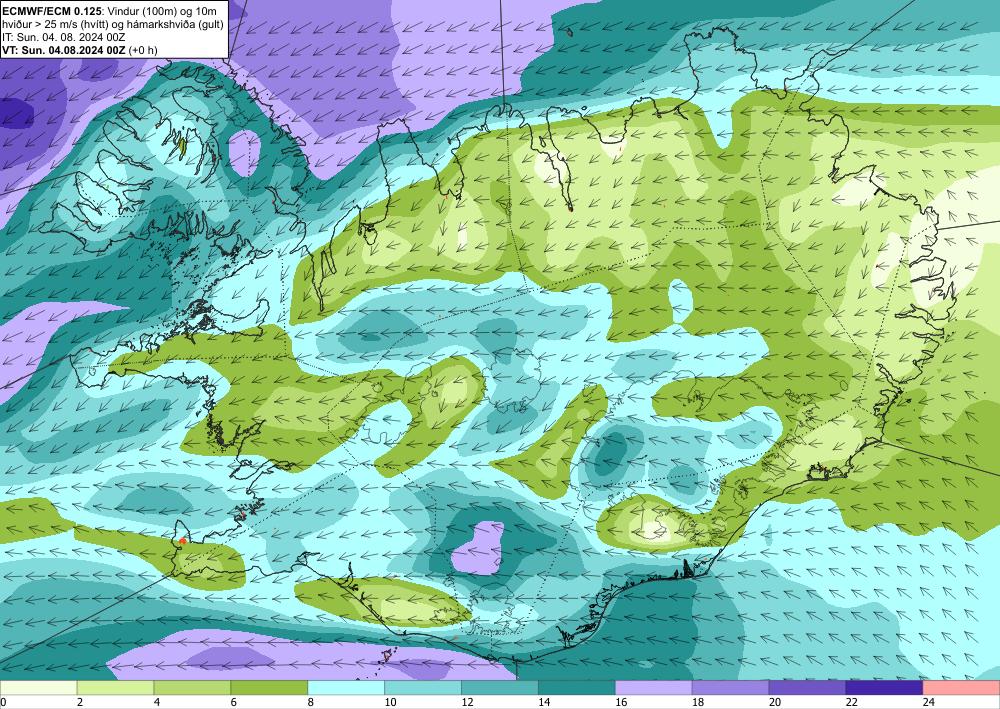Screen dimensions: 1000x709
Task: Click the cyan 10–12 m/s legend swatch
Action: click(x=423, y=688)
